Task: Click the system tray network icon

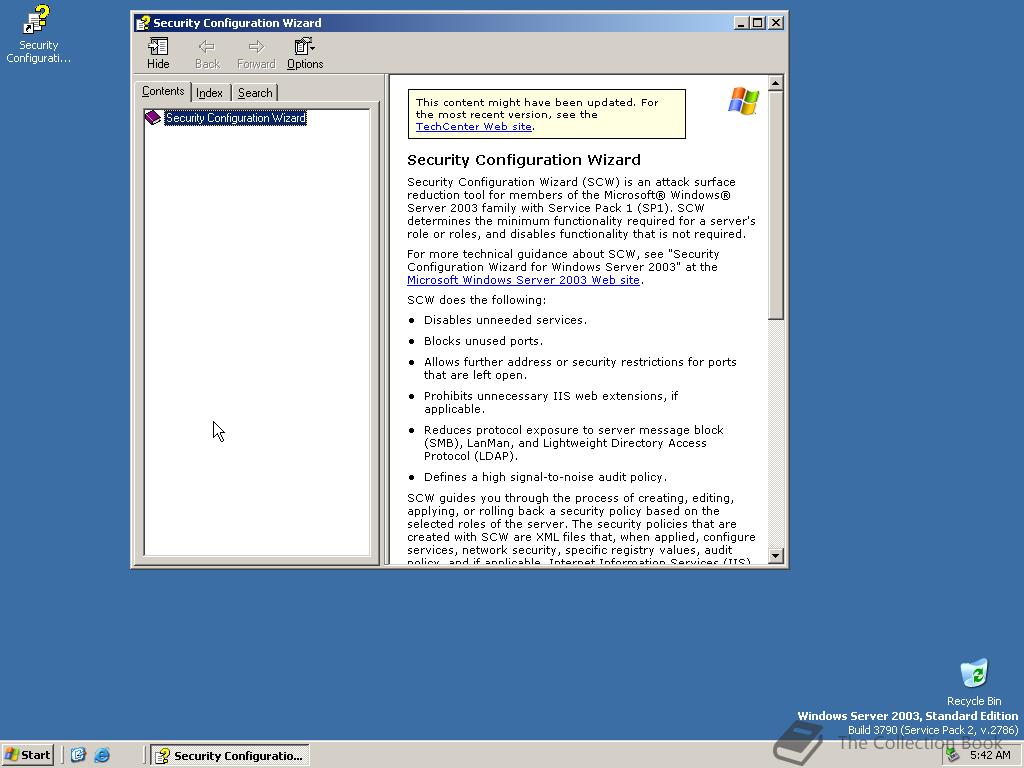Action: click(x=952, y=755)
